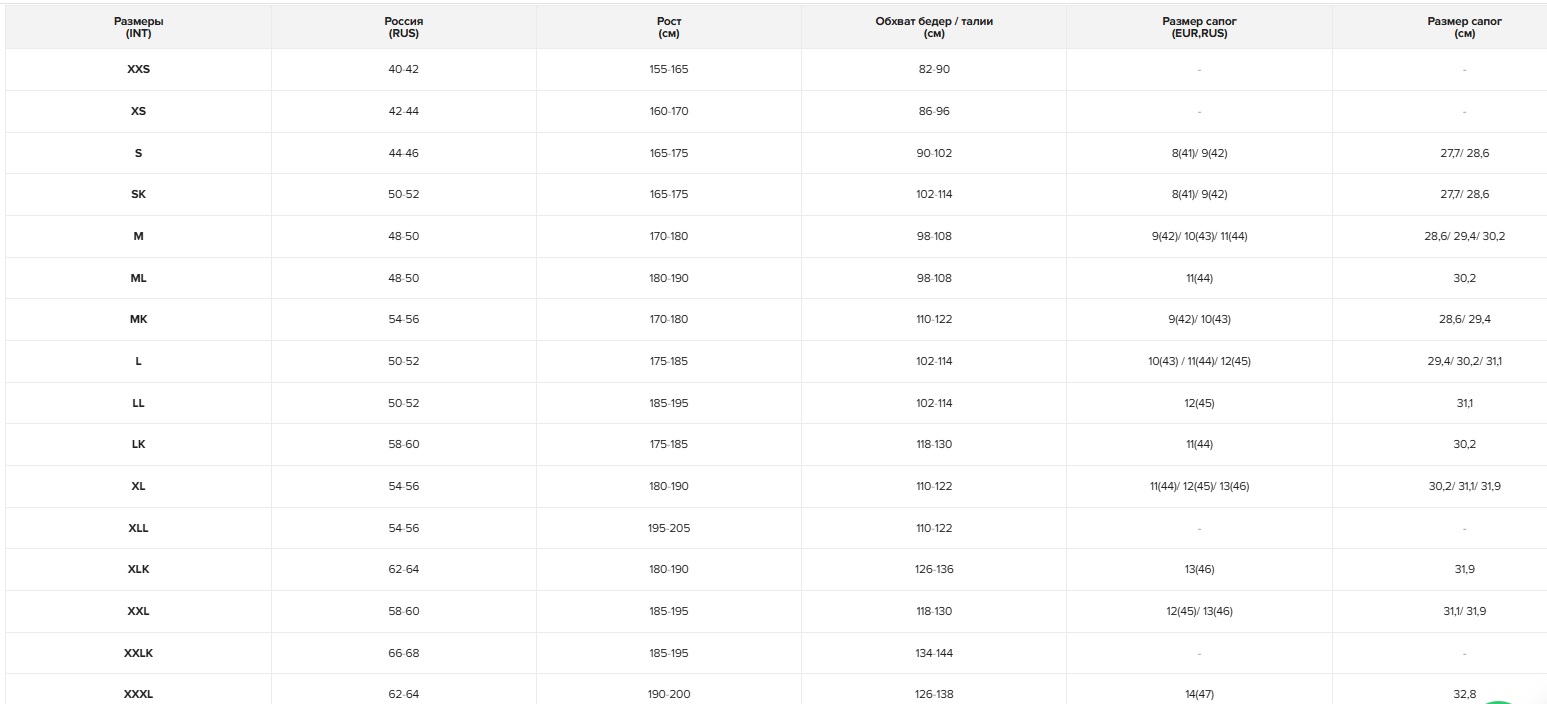Click the "Россия (RUS)" column header
This screenshot has width=1547, height=704.
tap(403, 27)
